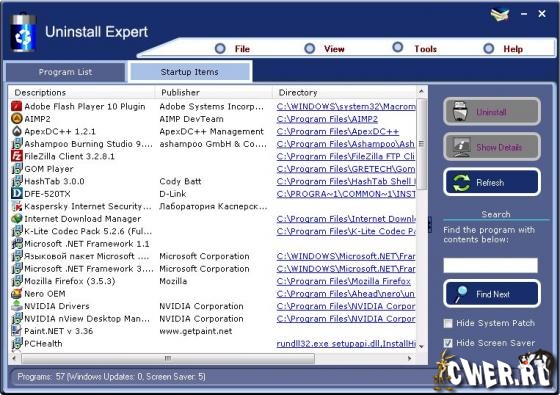Screen dimensions: 560x395
Task: Click the list's down scroll arrow
Action: (x=421, y=346)
